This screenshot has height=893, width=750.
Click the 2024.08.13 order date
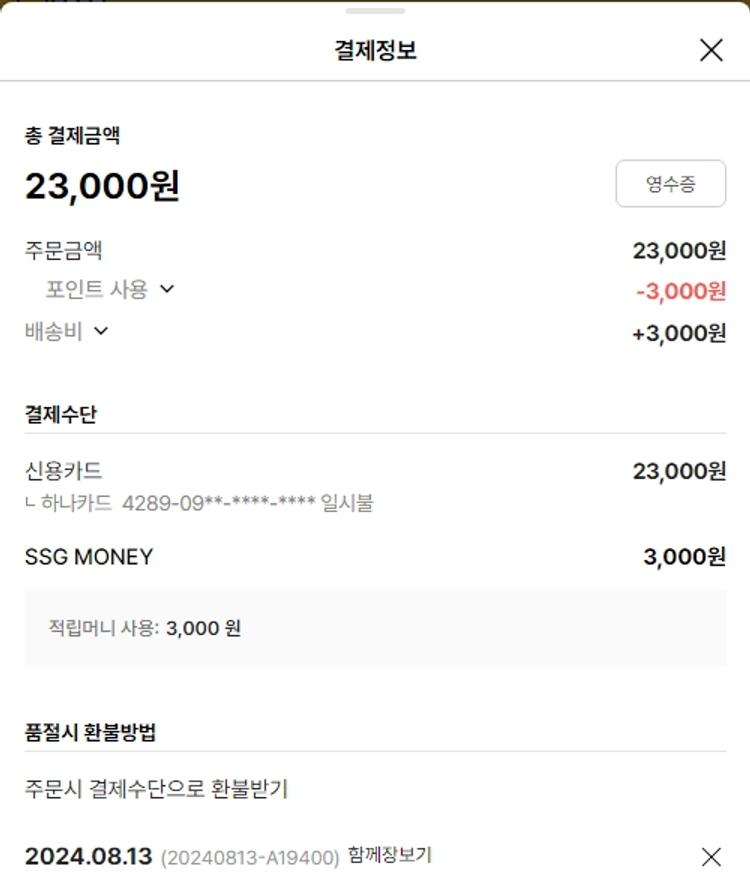point(88,857)
